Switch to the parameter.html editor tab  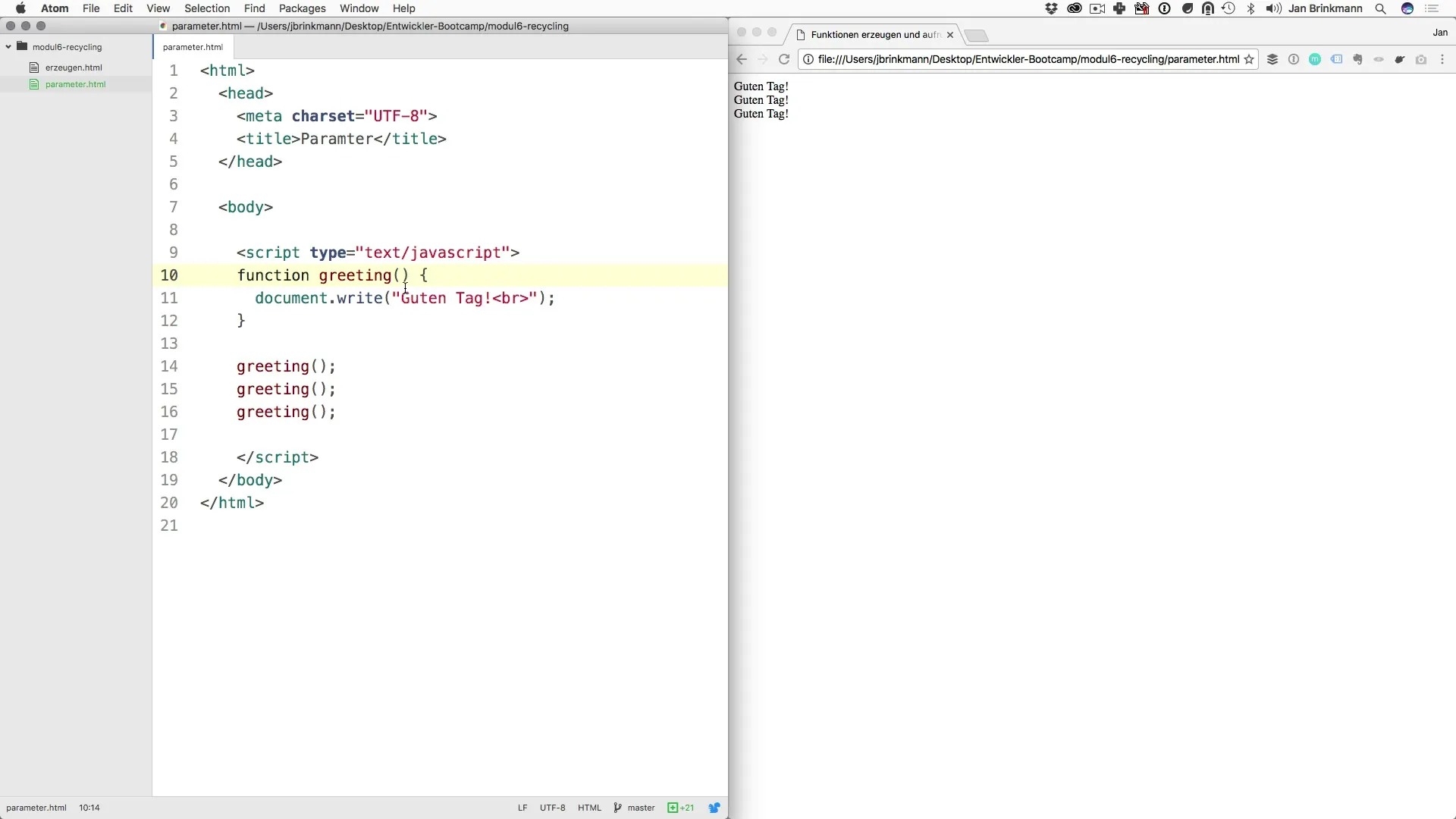193,47
